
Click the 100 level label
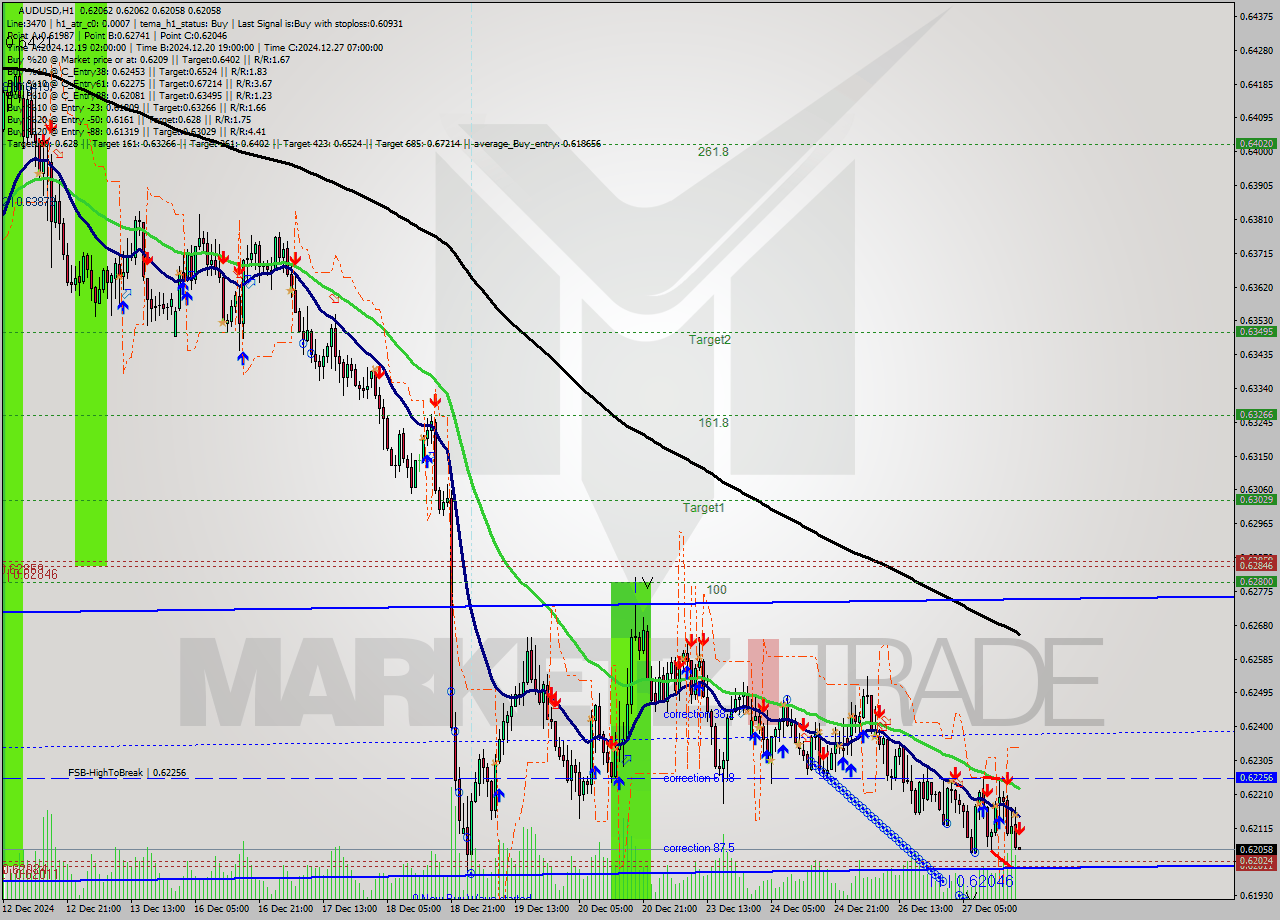(717, 590)
